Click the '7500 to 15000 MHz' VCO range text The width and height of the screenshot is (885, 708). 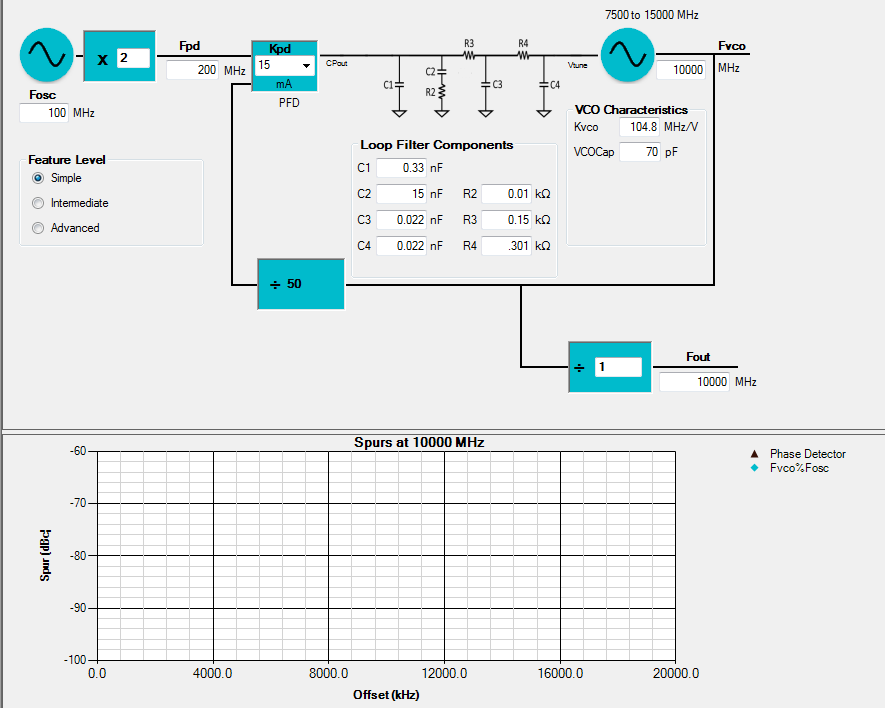pyautogui.click(x=652, y=15)
